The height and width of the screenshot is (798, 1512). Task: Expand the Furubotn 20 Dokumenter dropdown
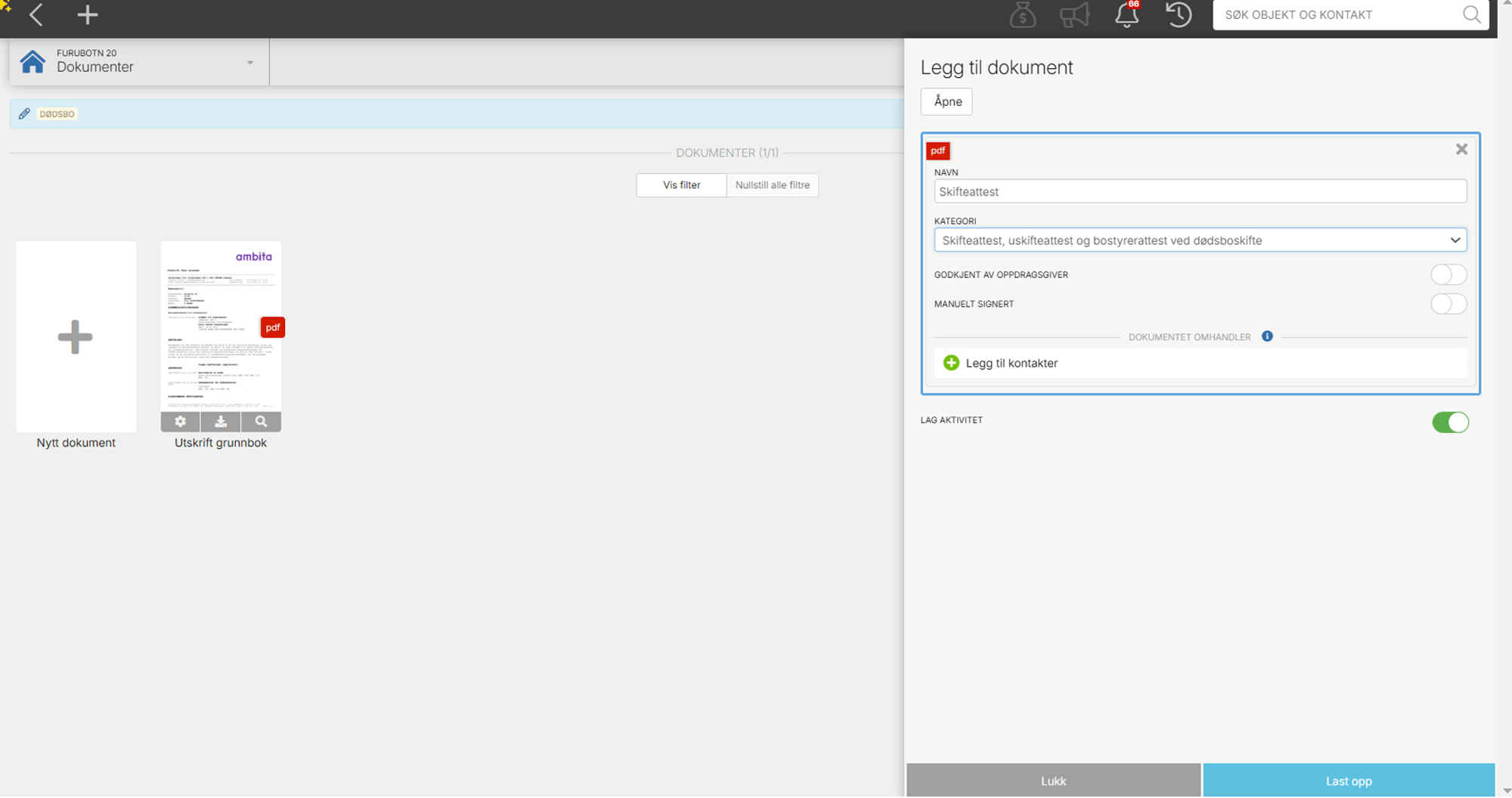click(x=250, y=62)
